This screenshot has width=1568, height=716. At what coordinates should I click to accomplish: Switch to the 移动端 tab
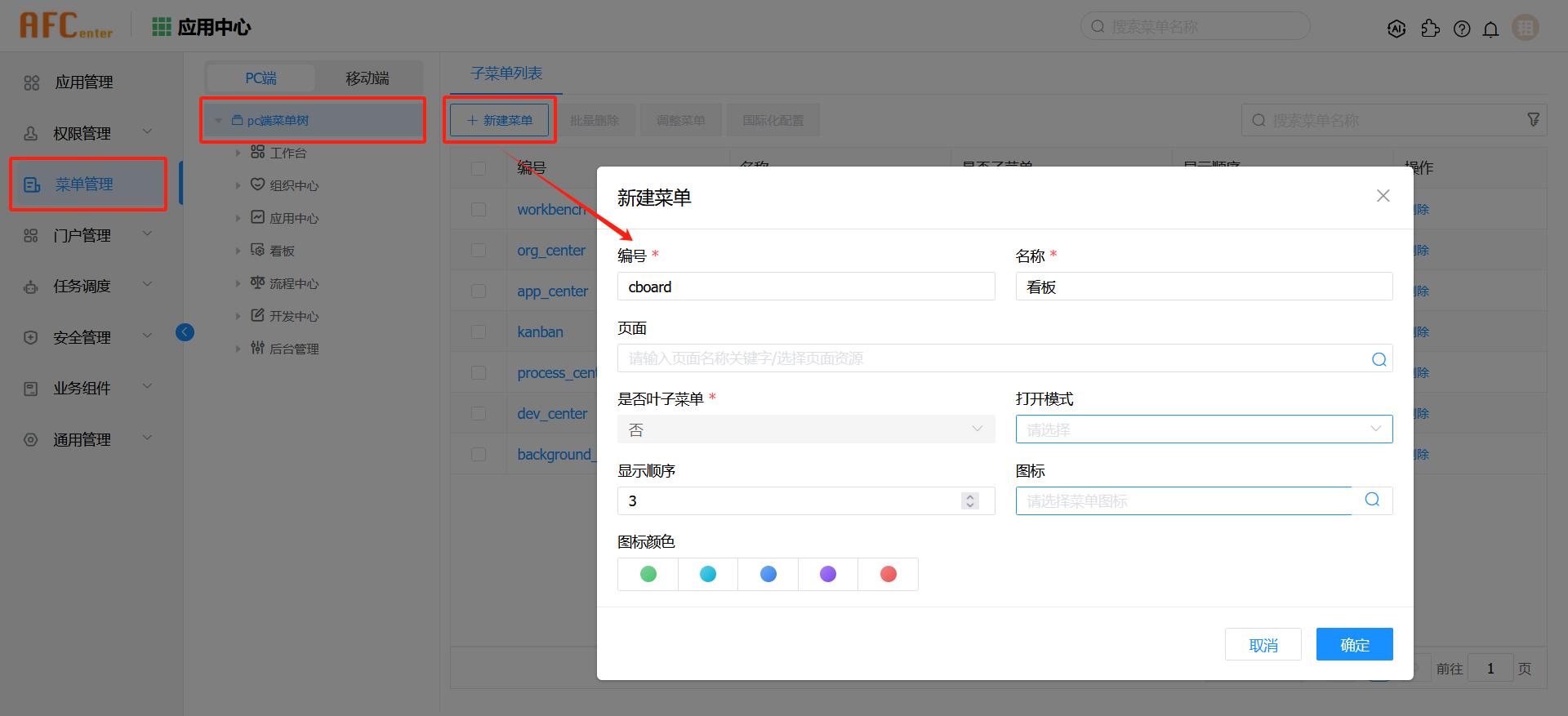pyautogui.click(x=367, y=78)
